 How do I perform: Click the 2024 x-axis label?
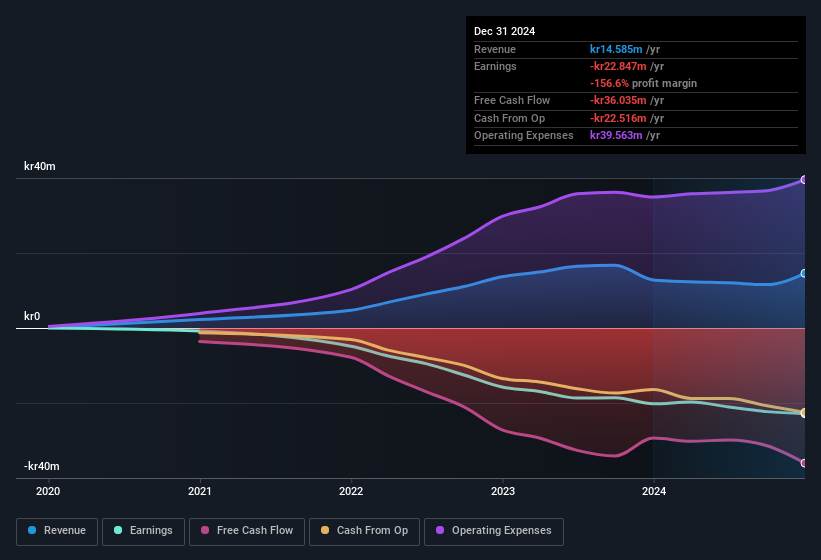(654, 491)
